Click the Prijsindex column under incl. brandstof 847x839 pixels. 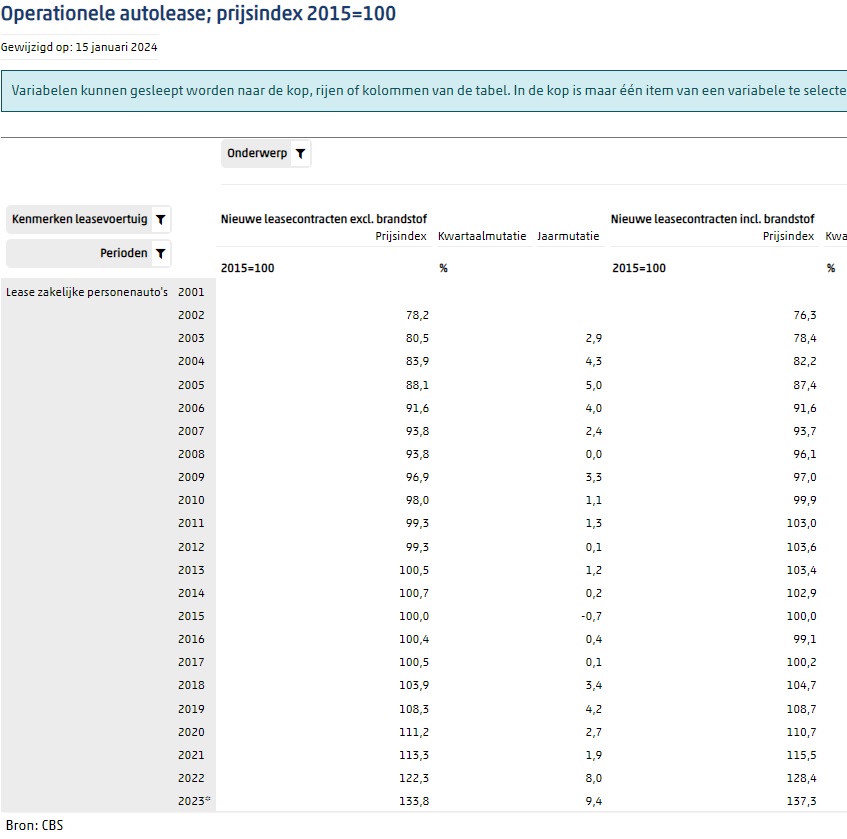(788, 236)
